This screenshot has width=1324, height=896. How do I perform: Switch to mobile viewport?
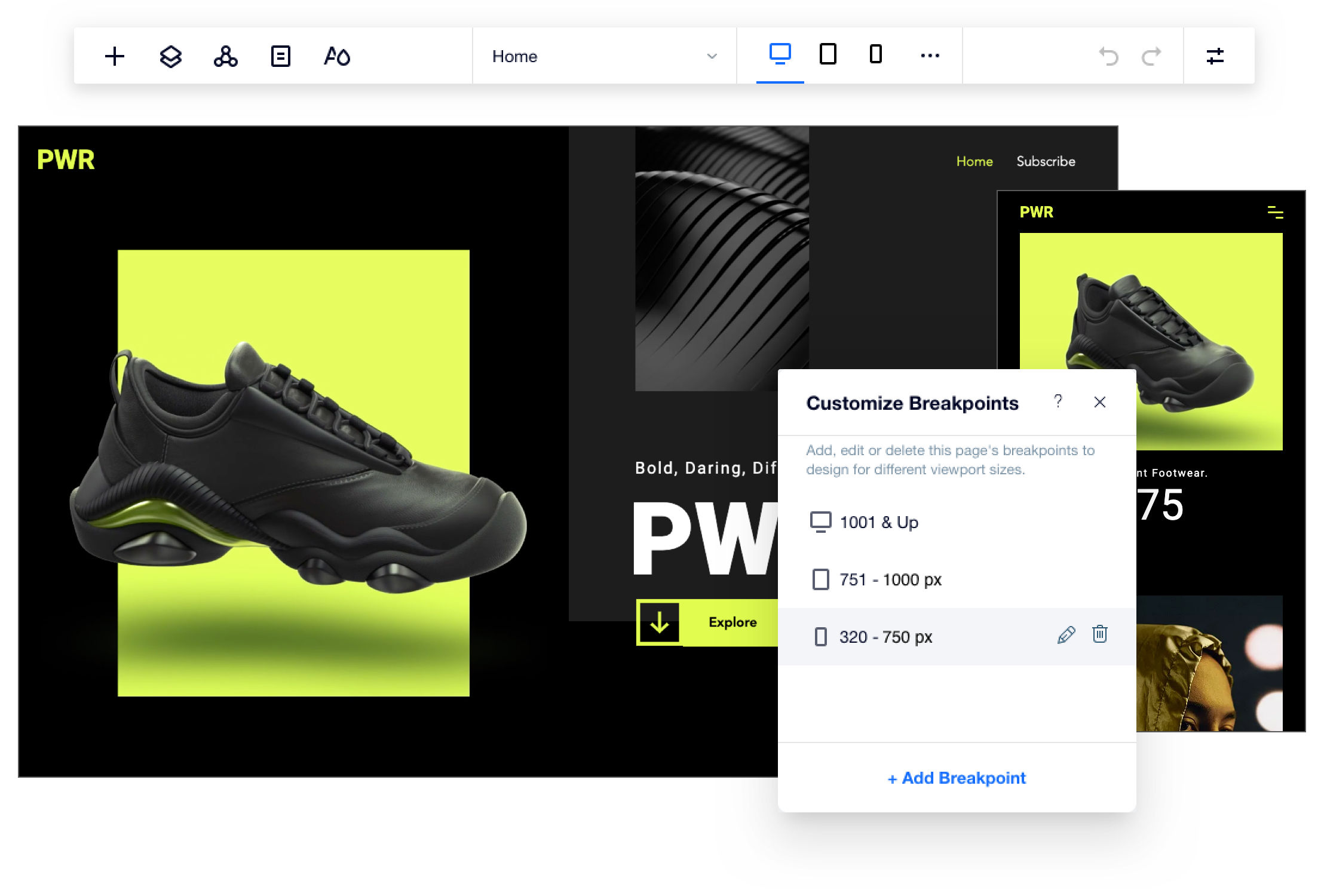pos(875,54)
